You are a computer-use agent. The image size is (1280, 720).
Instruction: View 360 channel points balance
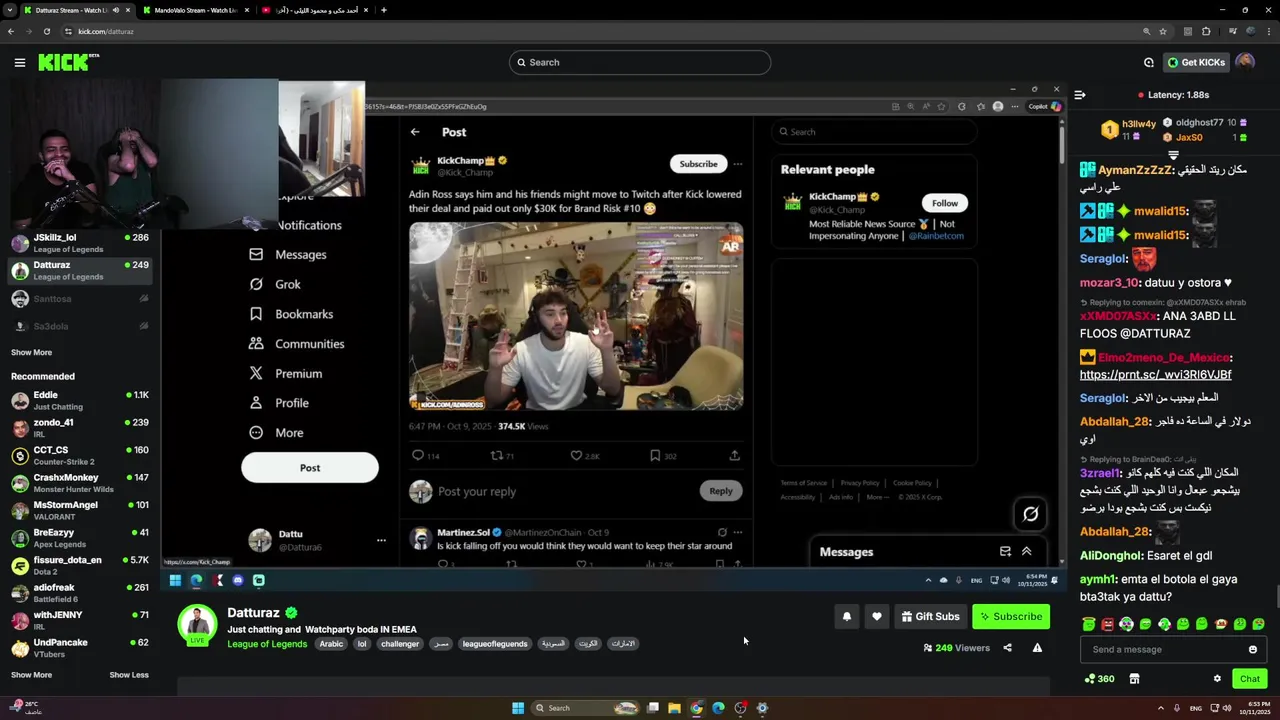pyautogui.click(x=1099, y=679)
